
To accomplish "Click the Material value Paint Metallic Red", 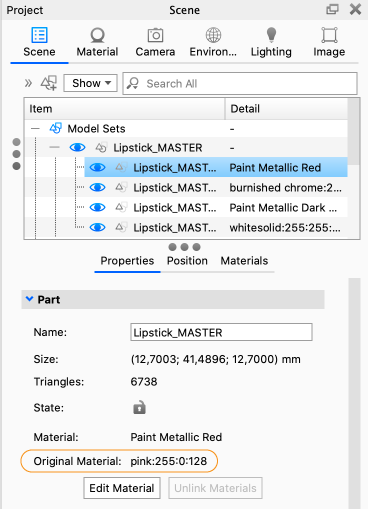I will pyautogui.click(x=176, y=437).
